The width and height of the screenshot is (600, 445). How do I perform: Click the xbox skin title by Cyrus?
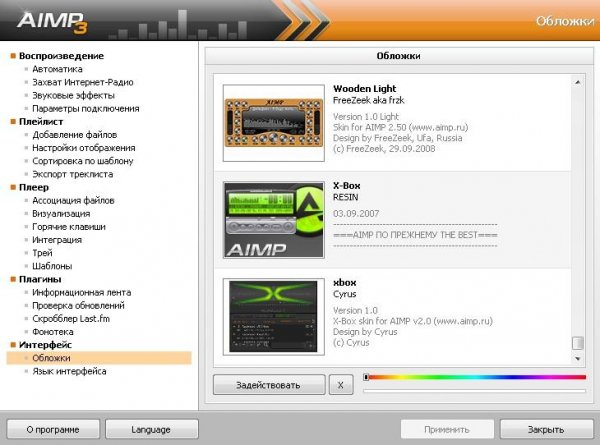click(x=345, y=283)
